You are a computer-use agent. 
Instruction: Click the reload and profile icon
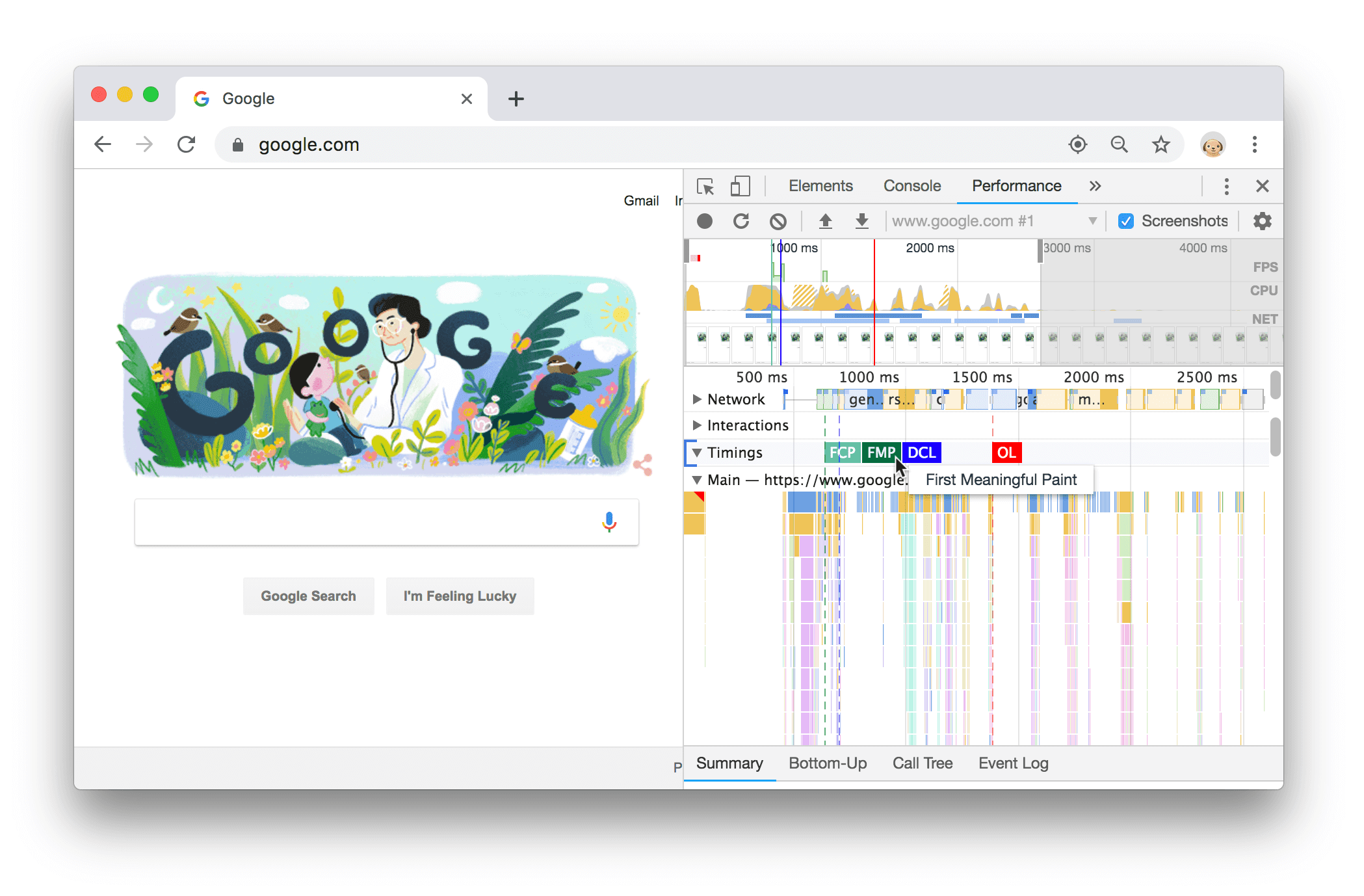tap(740, 220)
